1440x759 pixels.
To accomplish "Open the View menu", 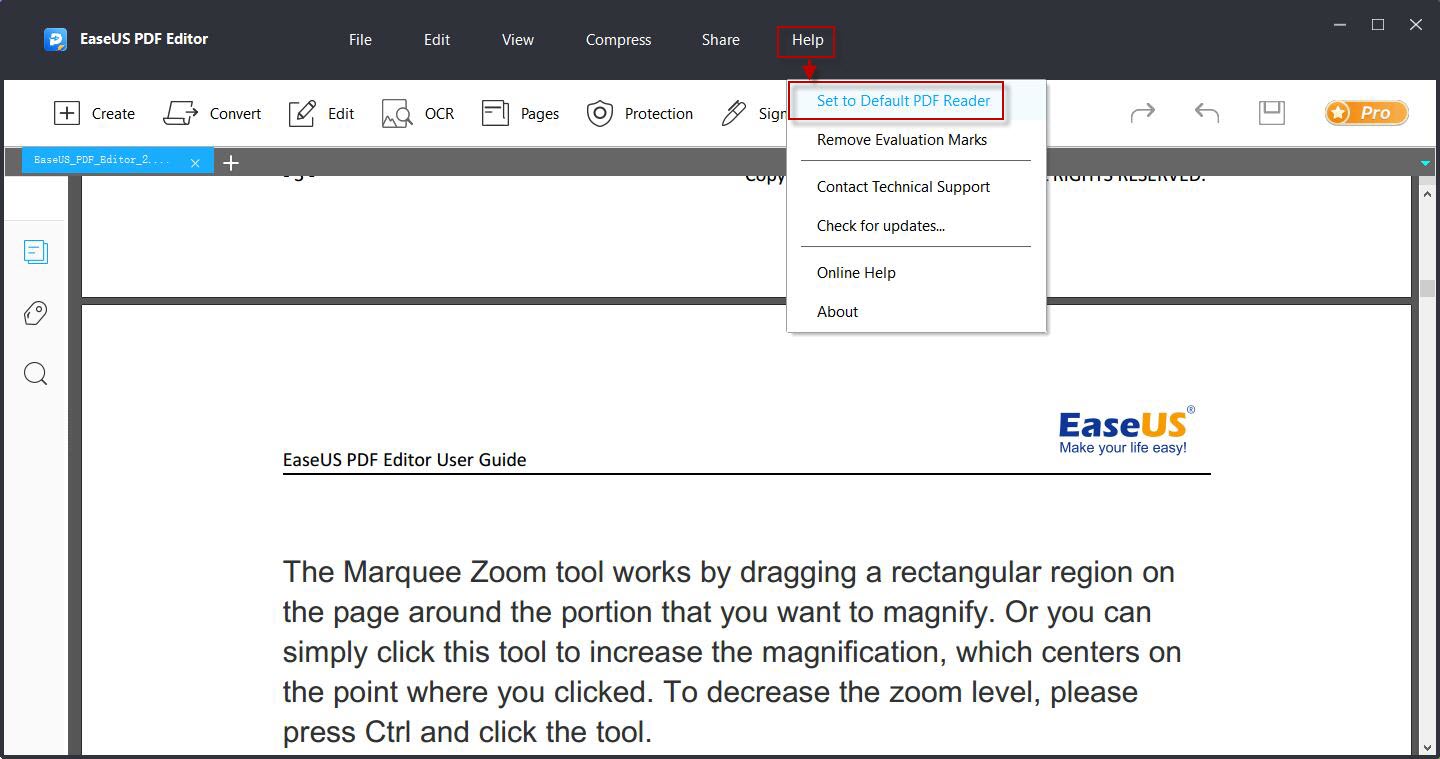I will 518,40.
